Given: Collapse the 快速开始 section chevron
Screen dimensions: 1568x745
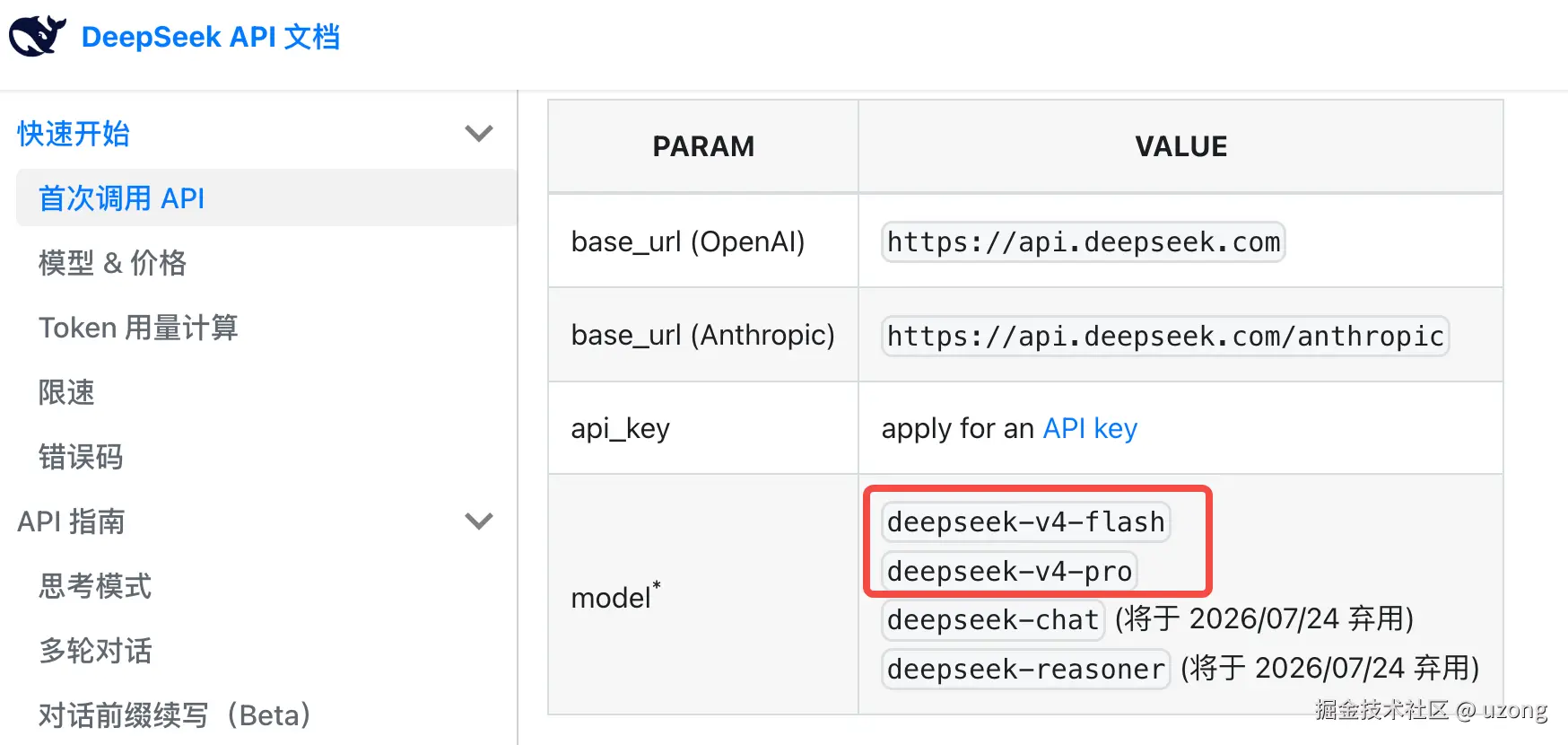Looking at the screenshot, I should (x=479, y=134).
